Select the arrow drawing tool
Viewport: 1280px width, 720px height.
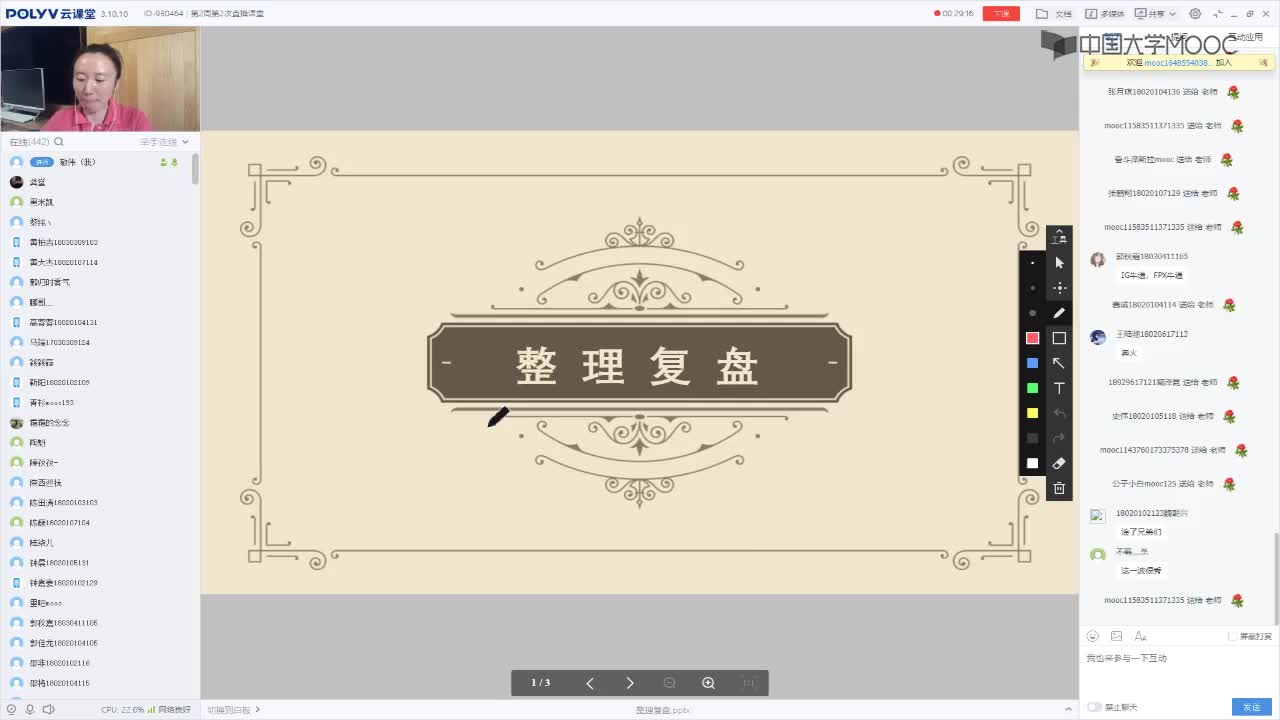pyautogui.click(x=1059, y=363)
